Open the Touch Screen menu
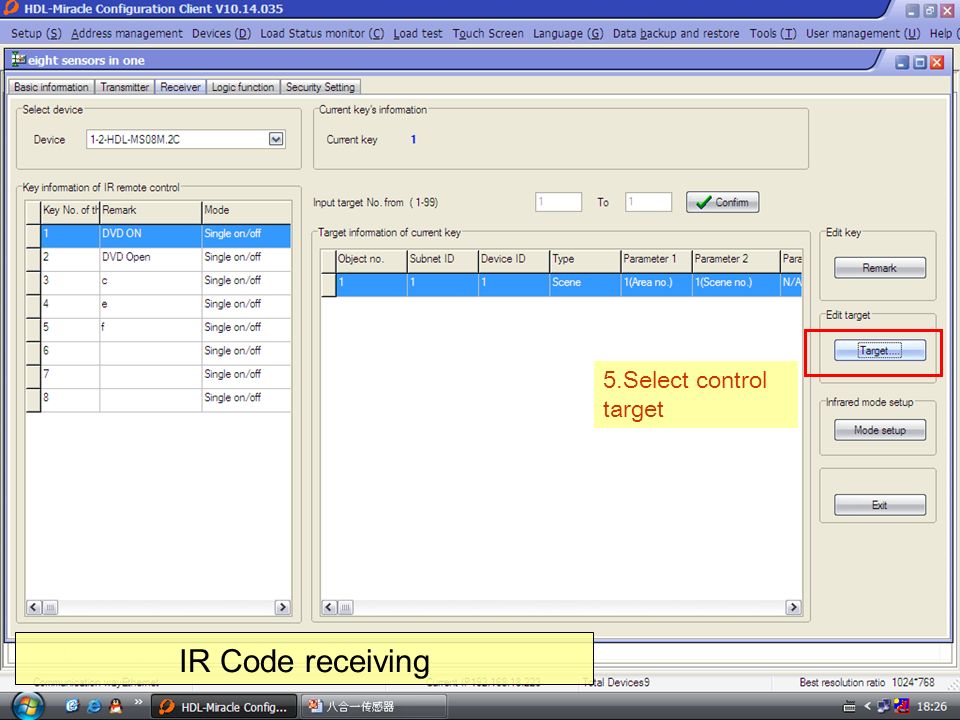The height and width of the screenshot is (720, 960). coord(488,33)
